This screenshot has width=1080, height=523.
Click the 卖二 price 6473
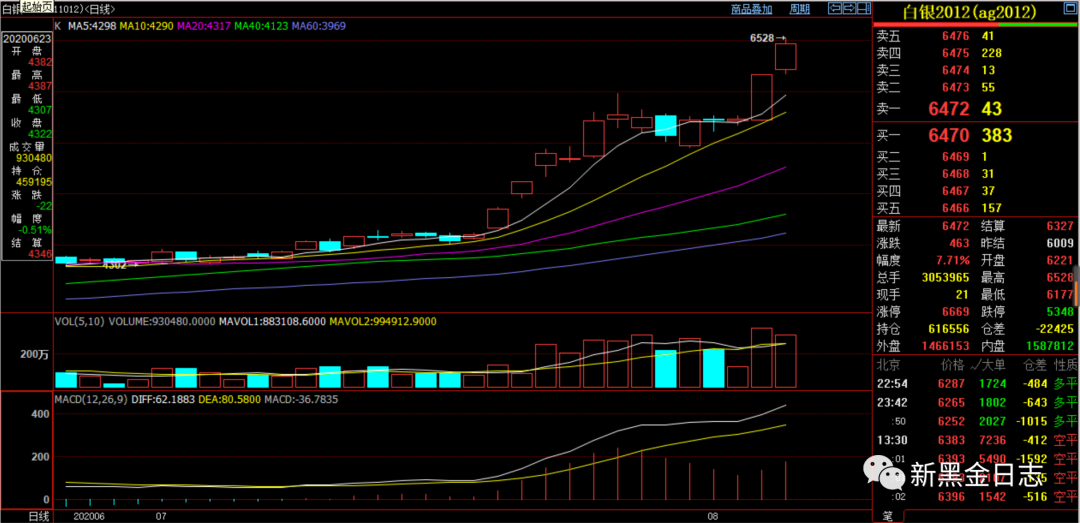pyautogui.click(x=957, y=88)
